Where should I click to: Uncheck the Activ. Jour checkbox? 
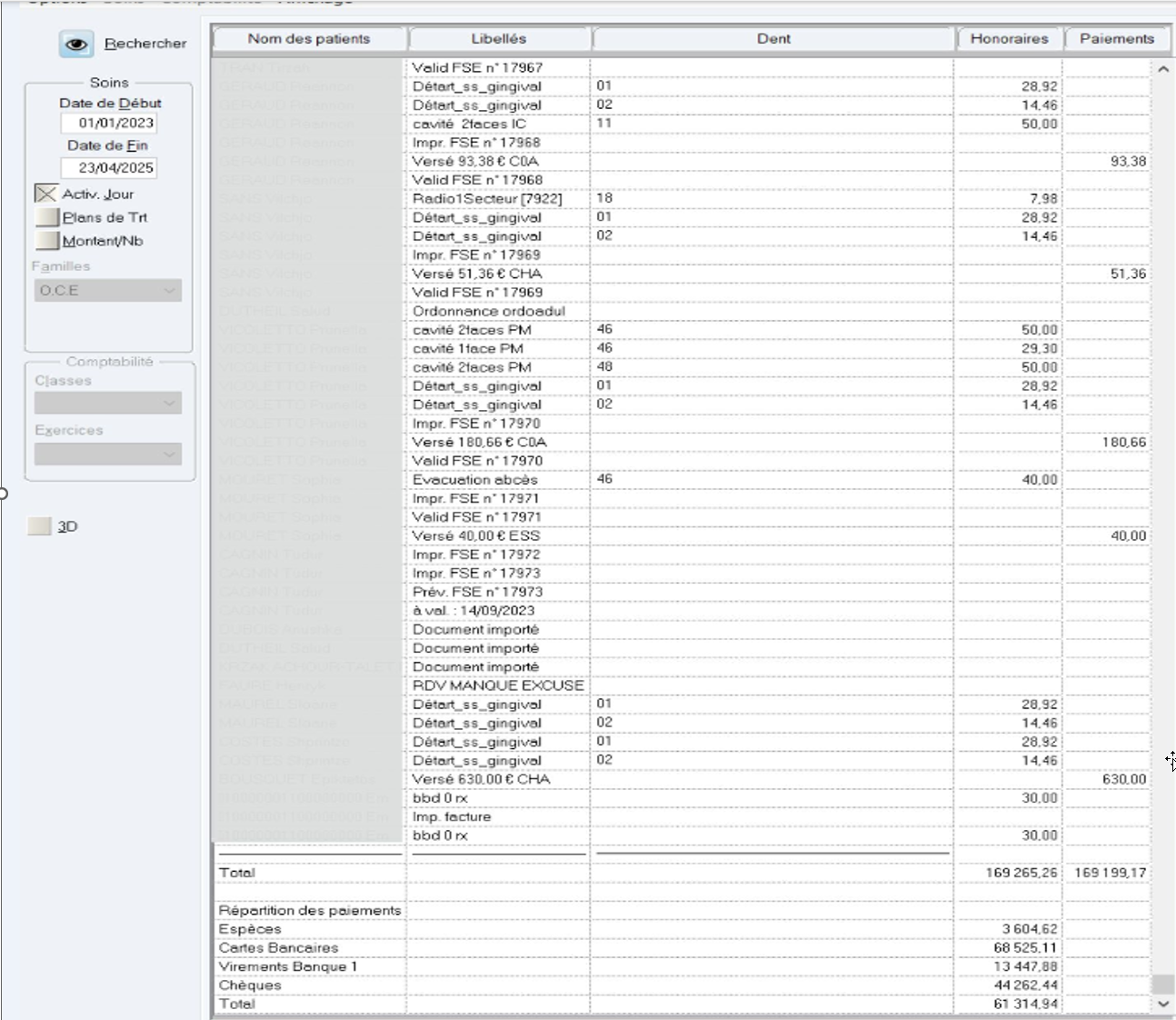45,194
